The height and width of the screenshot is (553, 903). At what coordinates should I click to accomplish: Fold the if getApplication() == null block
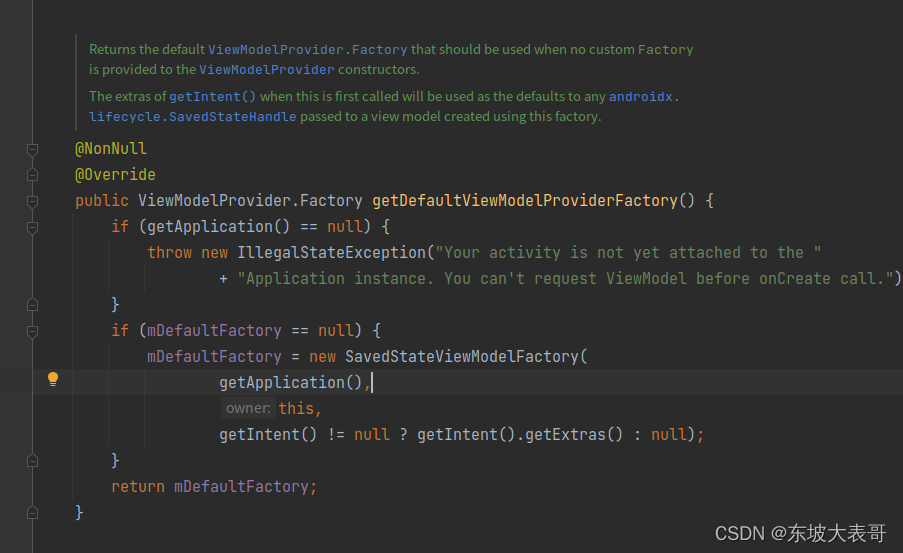point(32,228)
